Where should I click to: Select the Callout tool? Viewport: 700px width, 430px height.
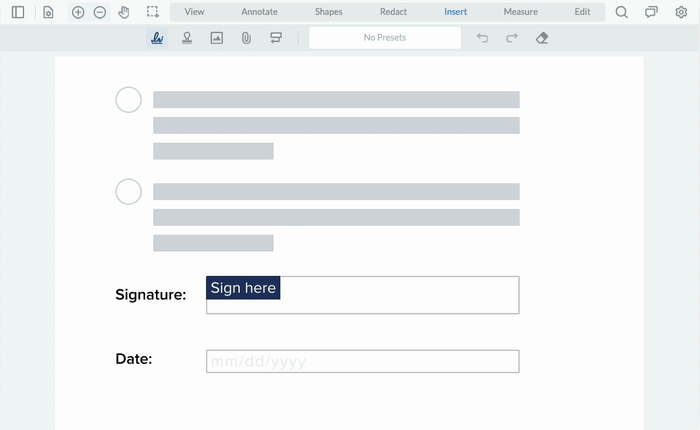(x=276, y=38)
